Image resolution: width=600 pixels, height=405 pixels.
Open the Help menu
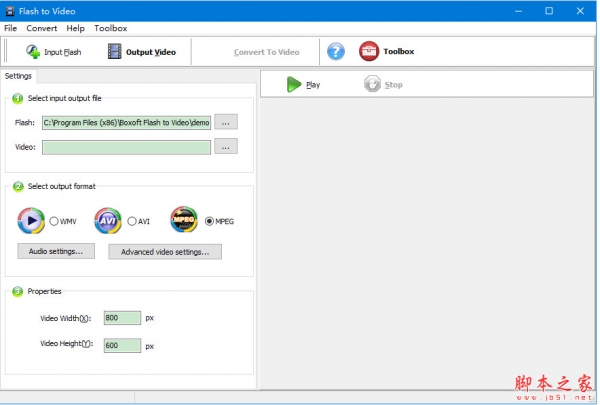coord(75,28)
